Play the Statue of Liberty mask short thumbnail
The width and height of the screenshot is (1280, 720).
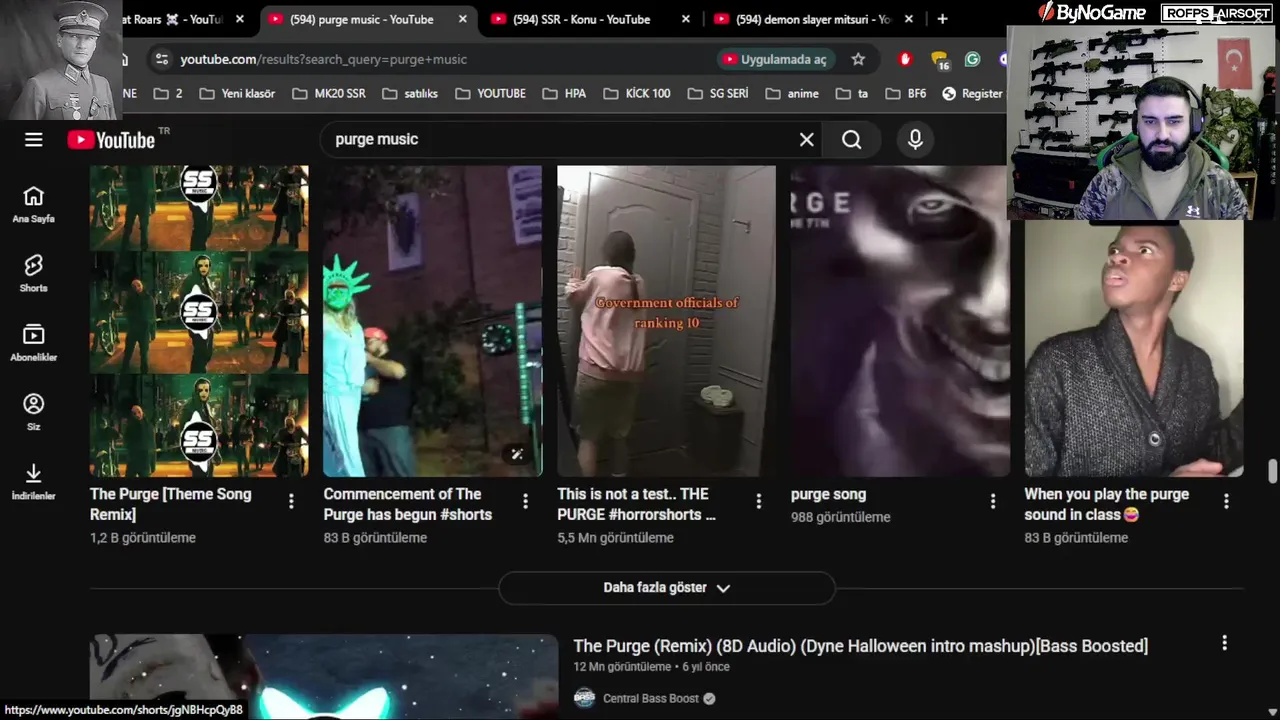click(x=433, y=321)
